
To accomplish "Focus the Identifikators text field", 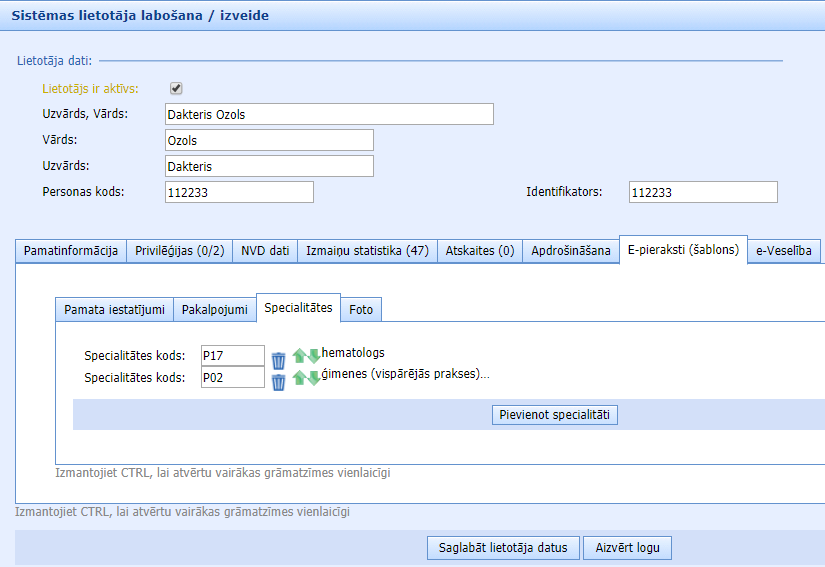I will click(703, 192).
